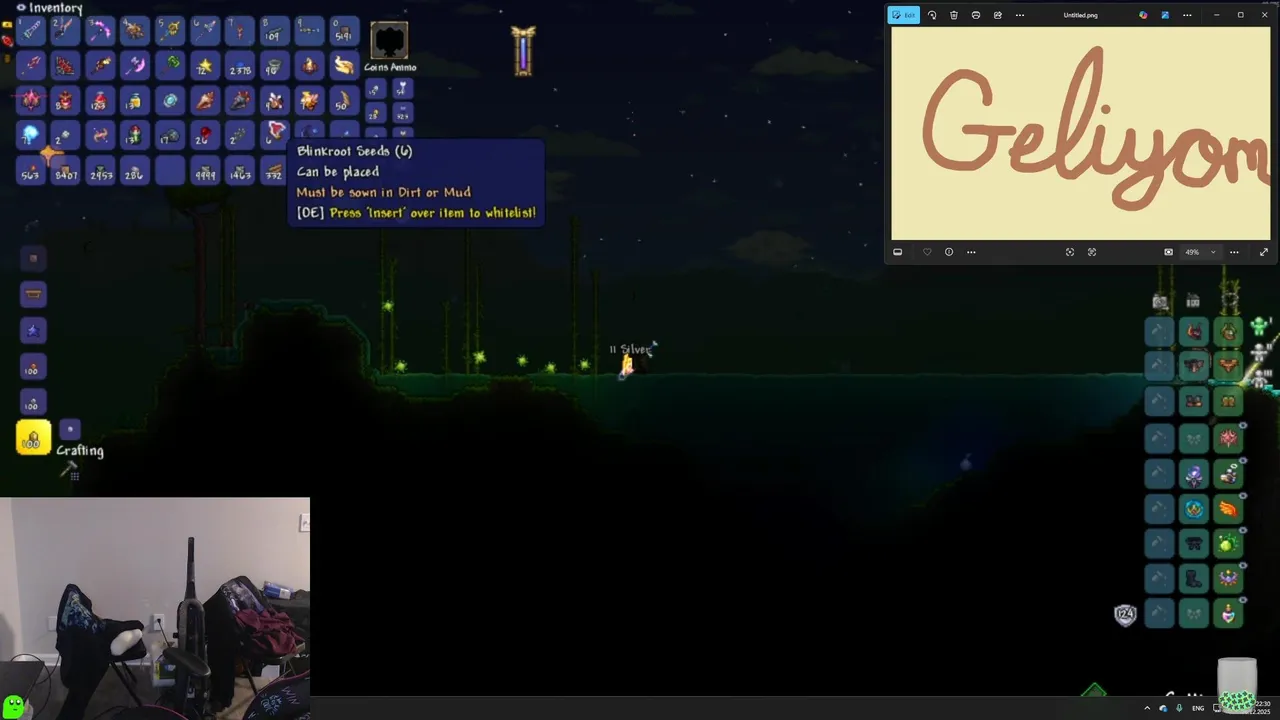The width and height of the screenshot is (1280, 720).
Task: Pick the fallen star stack of 72
Action: [x=204, y=66]
